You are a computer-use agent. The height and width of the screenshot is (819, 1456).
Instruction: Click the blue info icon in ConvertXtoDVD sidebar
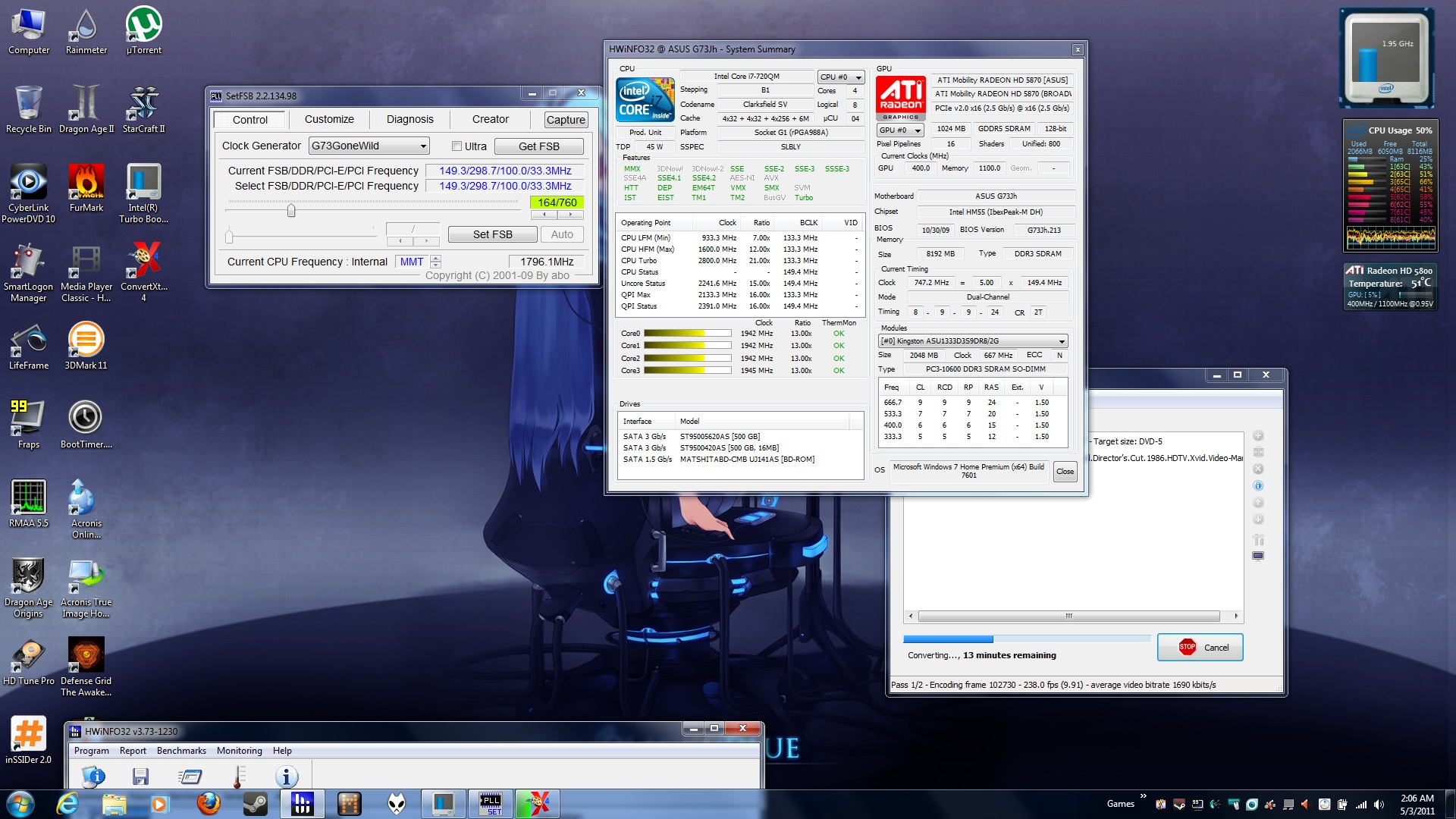tap(1258, 485)
